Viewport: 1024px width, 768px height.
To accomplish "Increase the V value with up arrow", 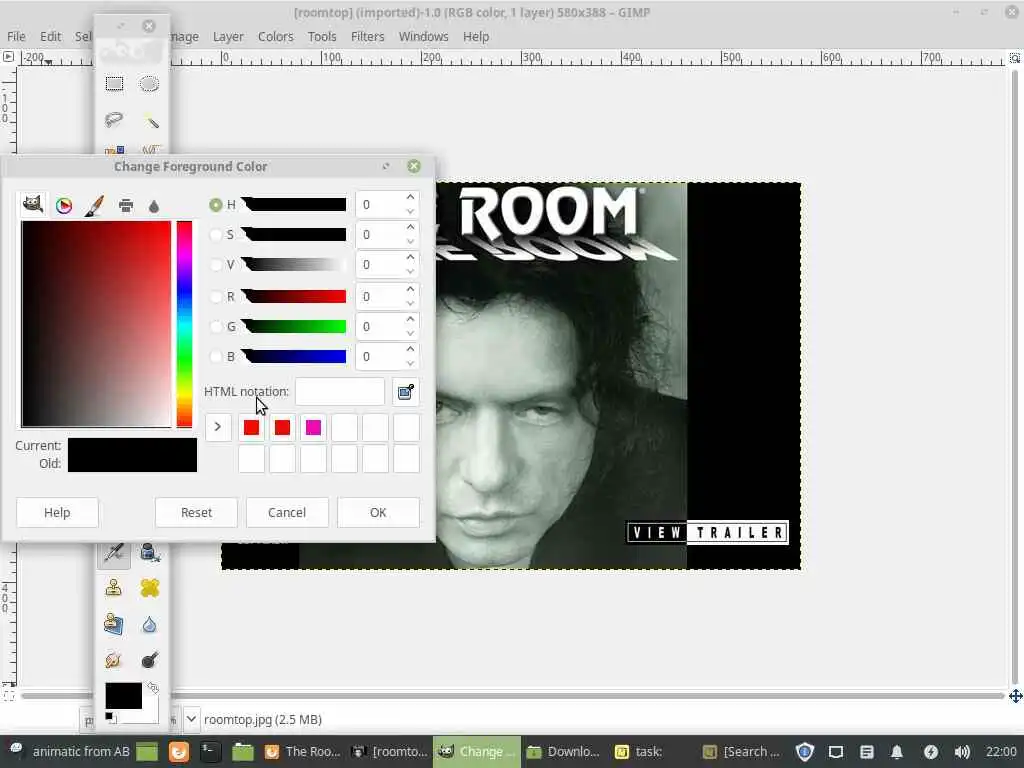I will pos(410,257).
